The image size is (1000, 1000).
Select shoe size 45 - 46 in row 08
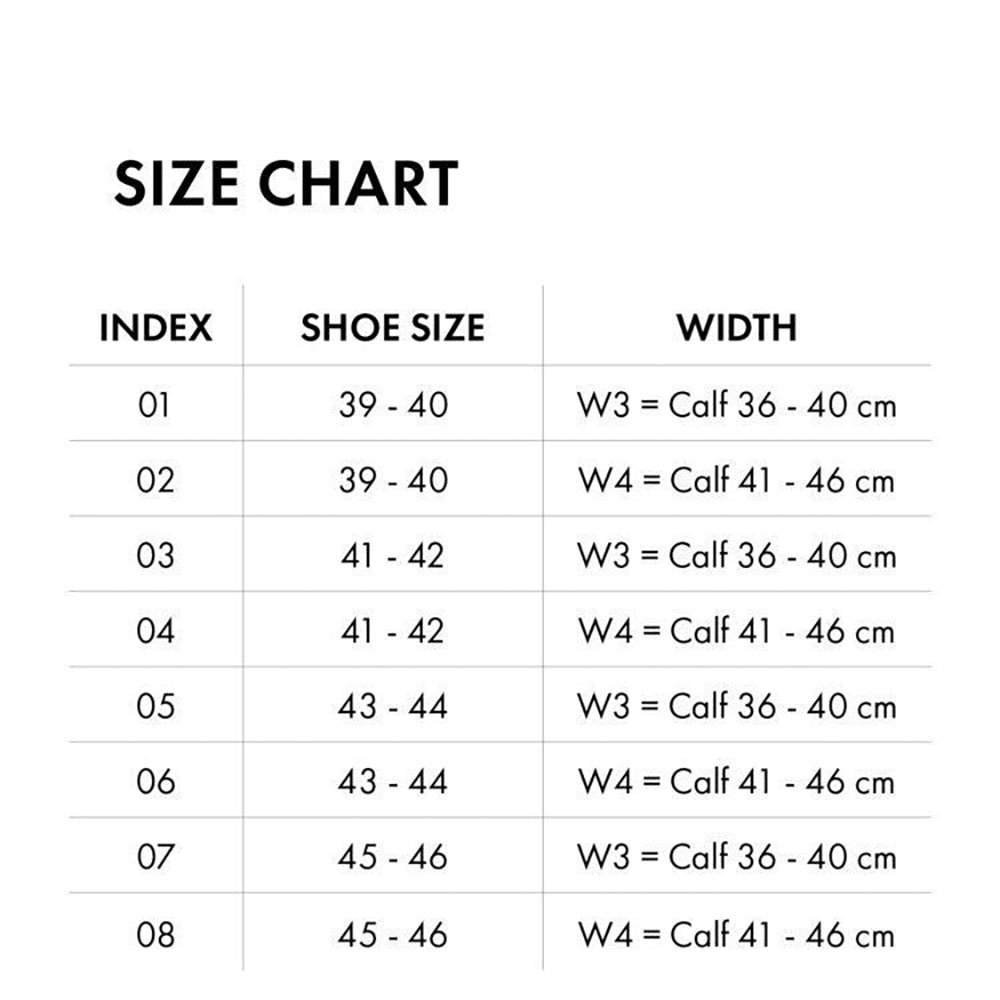393,935
